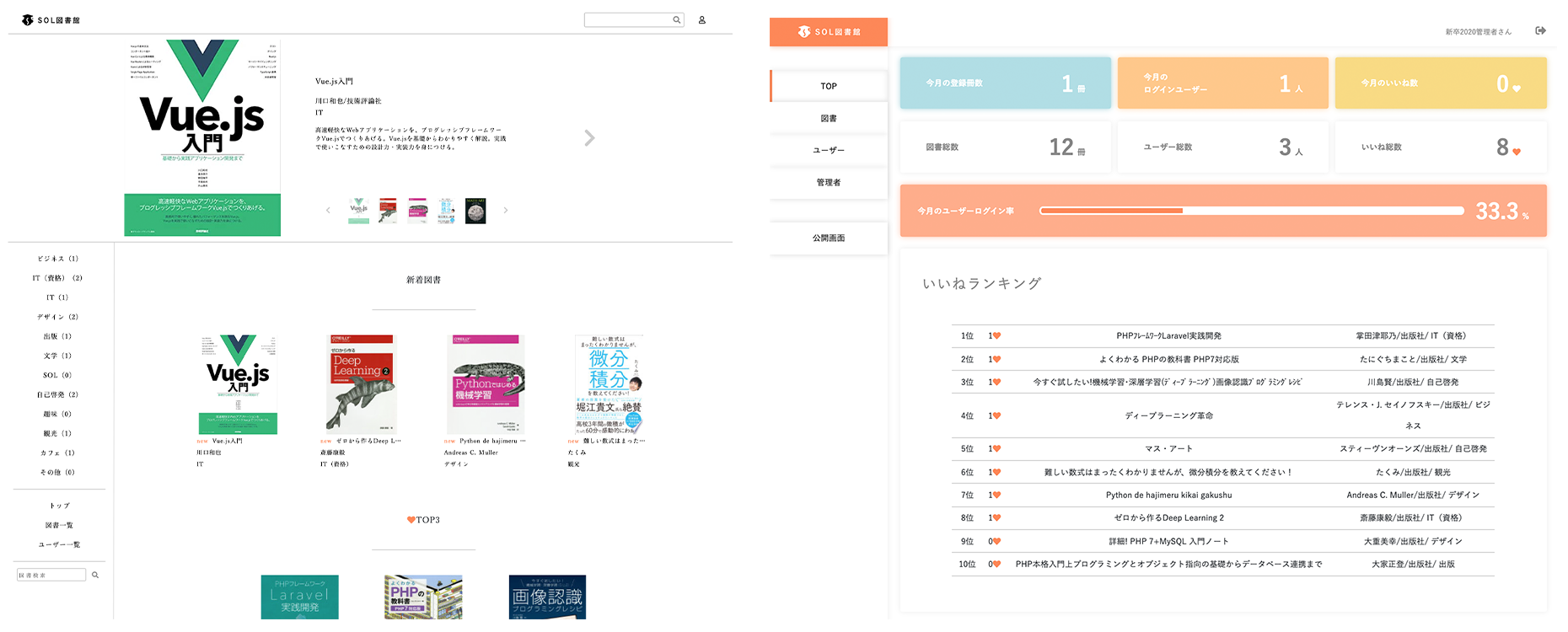Open the ユーザー admin menu item
Viewport: 1568px width, 632px height.
829,150
